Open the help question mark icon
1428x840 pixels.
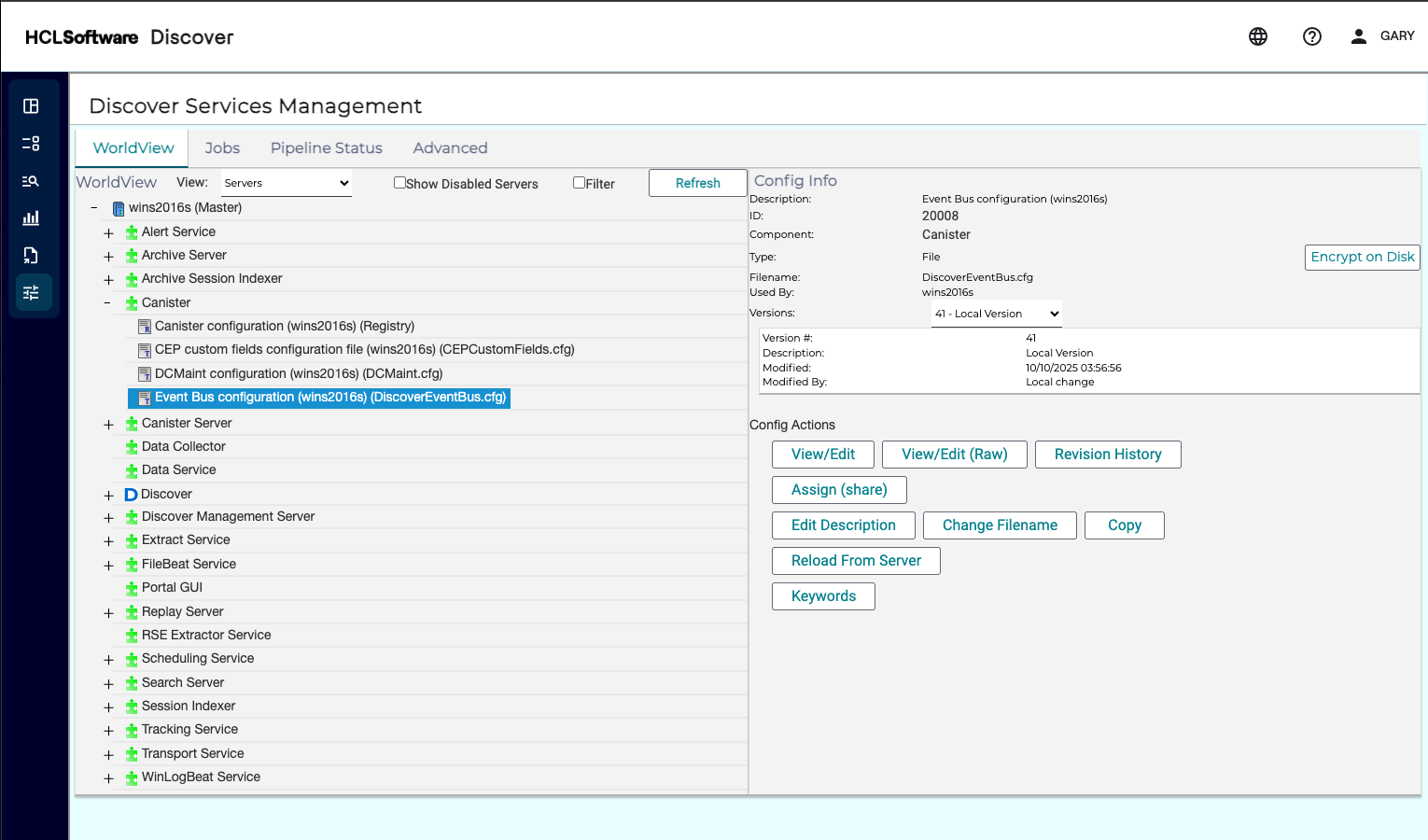point(1312,36)
